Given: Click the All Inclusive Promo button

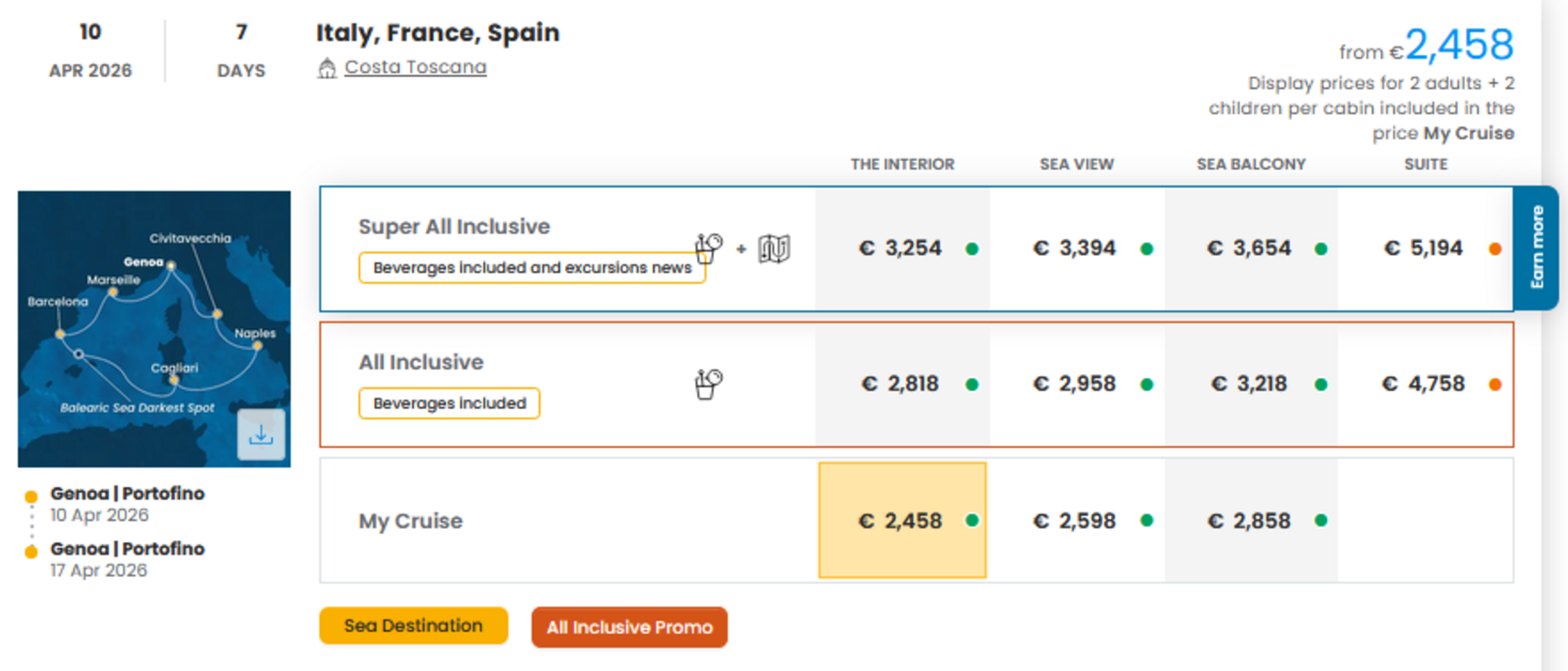Looking at the screenshot, I should pyautogui.click(x=629, y=627).
